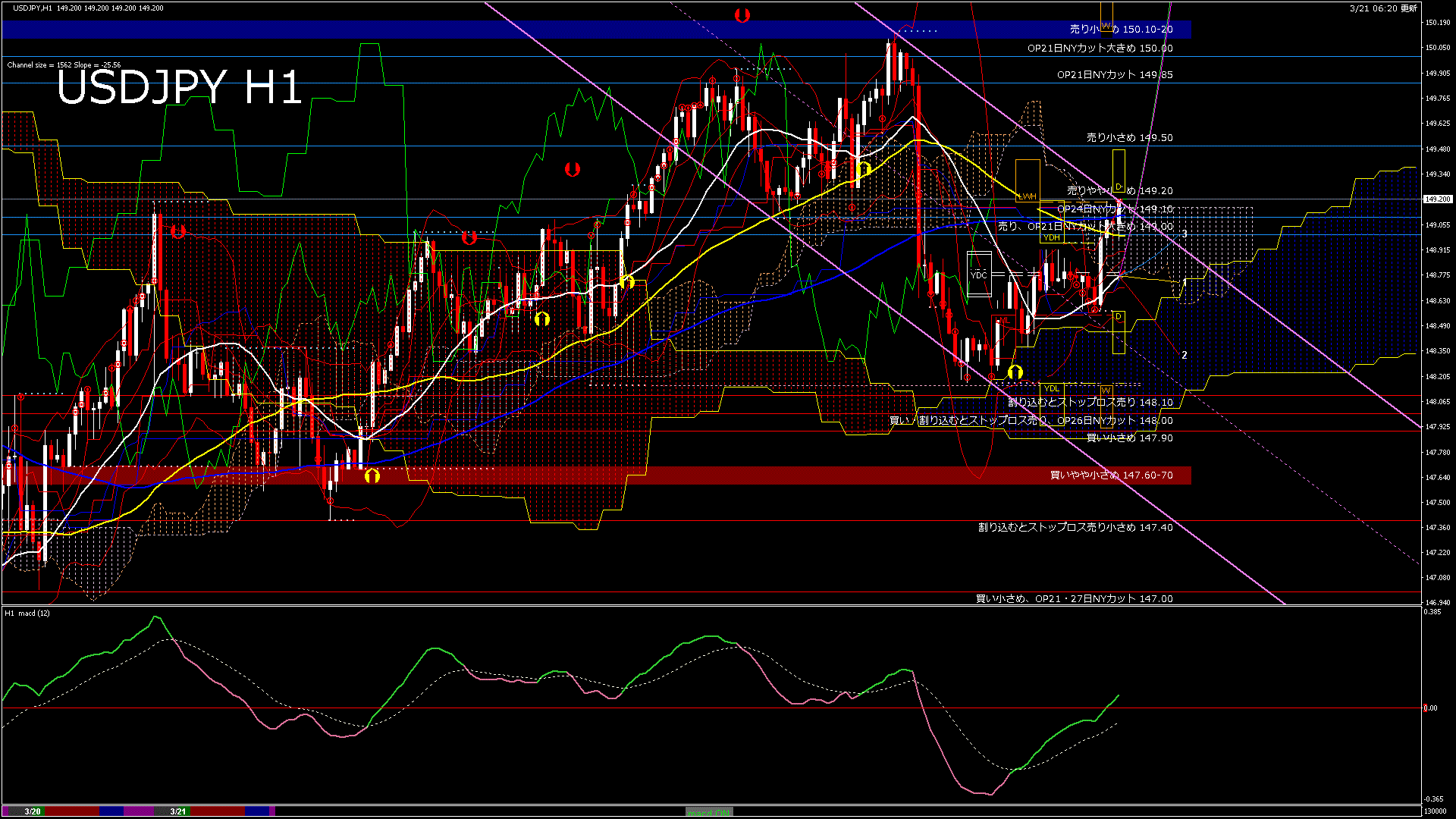The height and width of the screenshot is (819, 1456).
Task: Click the 買いやや小さめ 147.60-70 label
Action: [x=1111, y=475]
